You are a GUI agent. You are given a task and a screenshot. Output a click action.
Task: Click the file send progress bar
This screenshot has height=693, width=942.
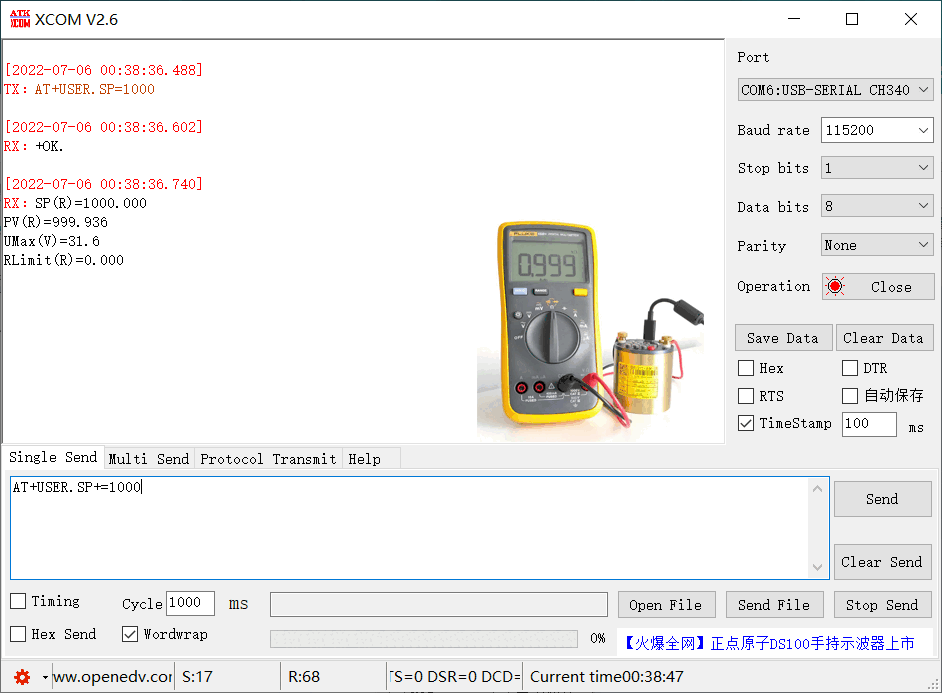(423, 638)
